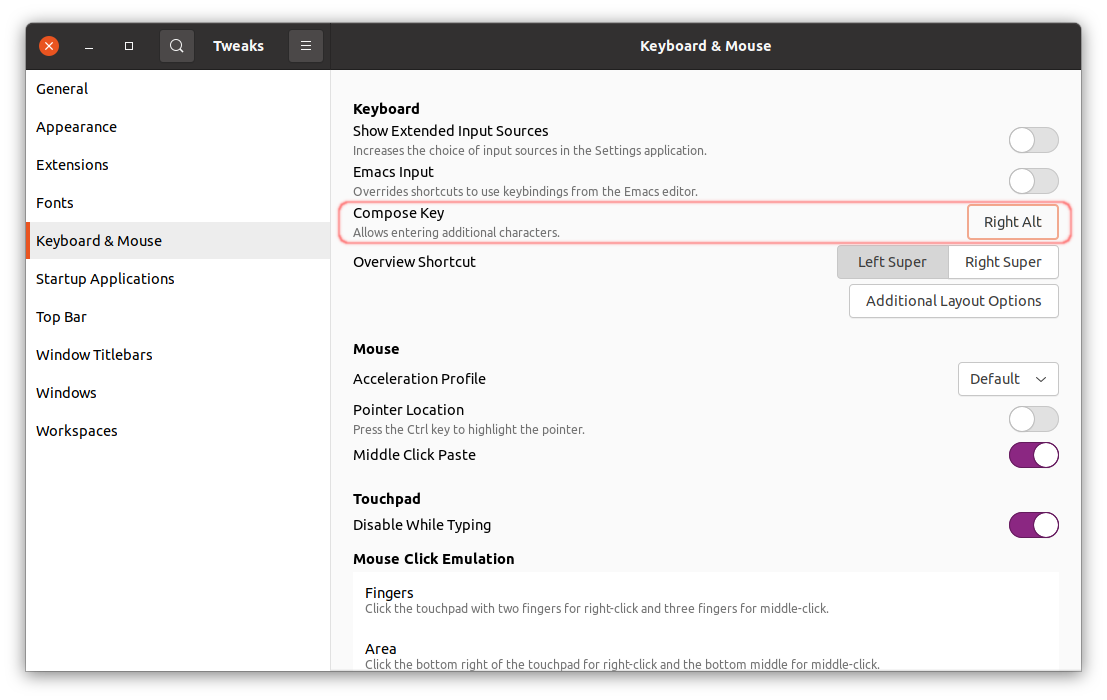Minimize the Tweaks window
Viewport: 1107px width, 700px height.
(89, 46)
